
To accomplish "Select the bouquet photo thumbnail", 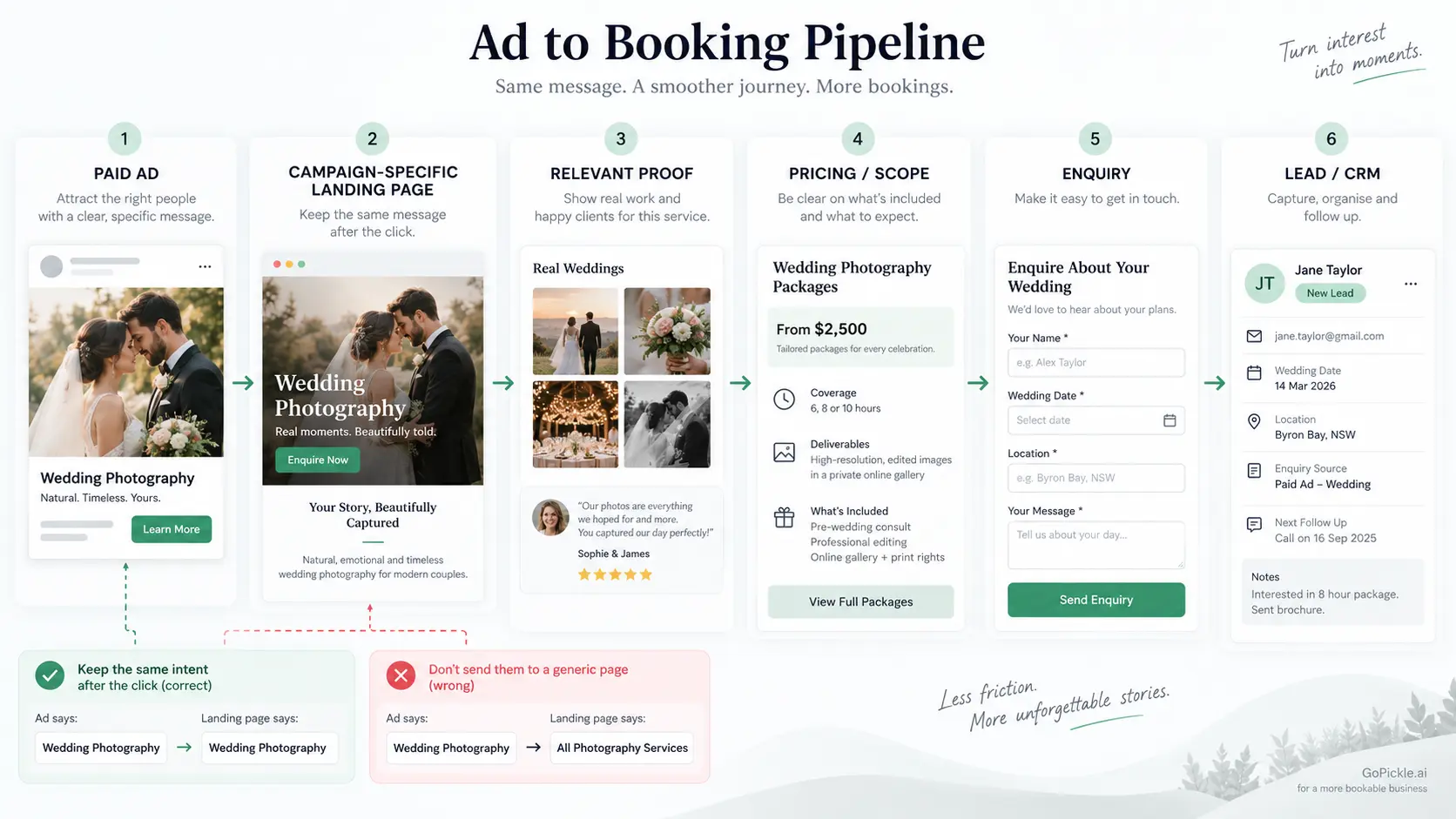I will pos(667,332).
